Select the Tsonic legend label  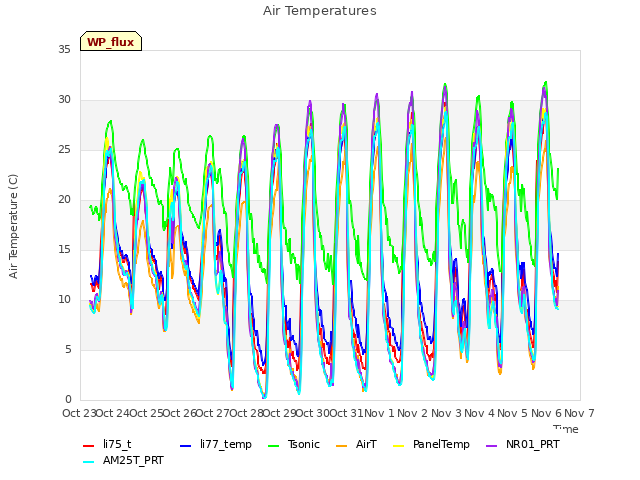click(x=304, y=444)
